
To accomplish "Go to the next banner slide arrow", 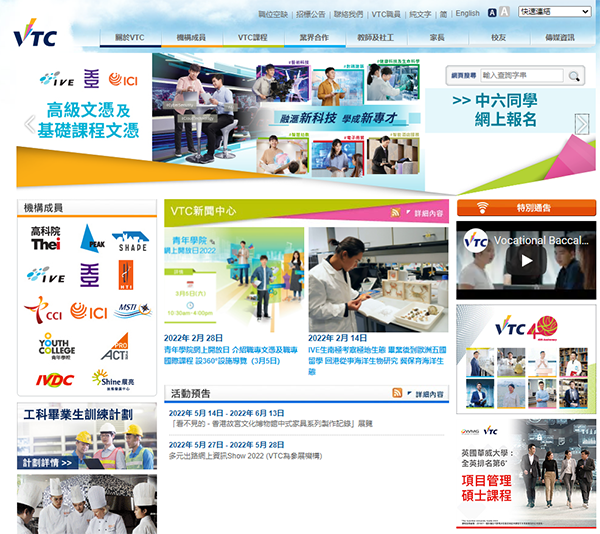I will click(582, 123).
